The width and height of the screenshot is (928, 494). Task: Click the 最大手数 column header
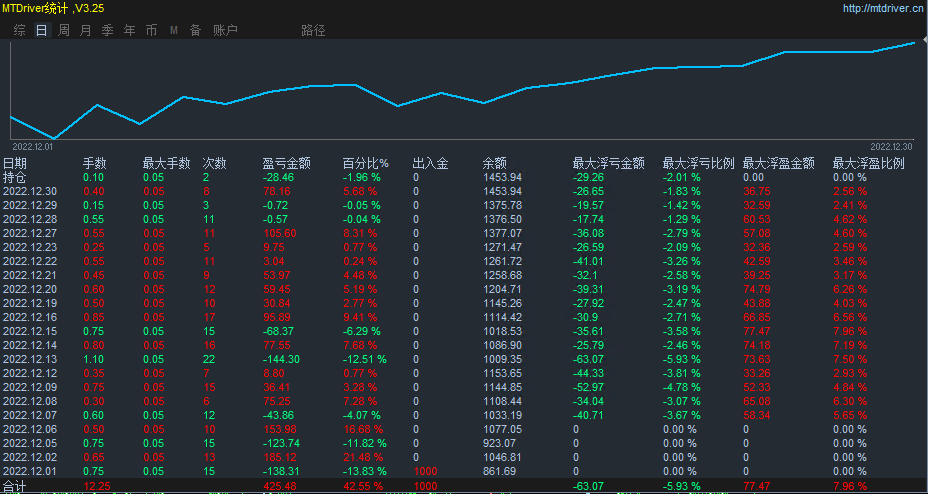(166, 164)
